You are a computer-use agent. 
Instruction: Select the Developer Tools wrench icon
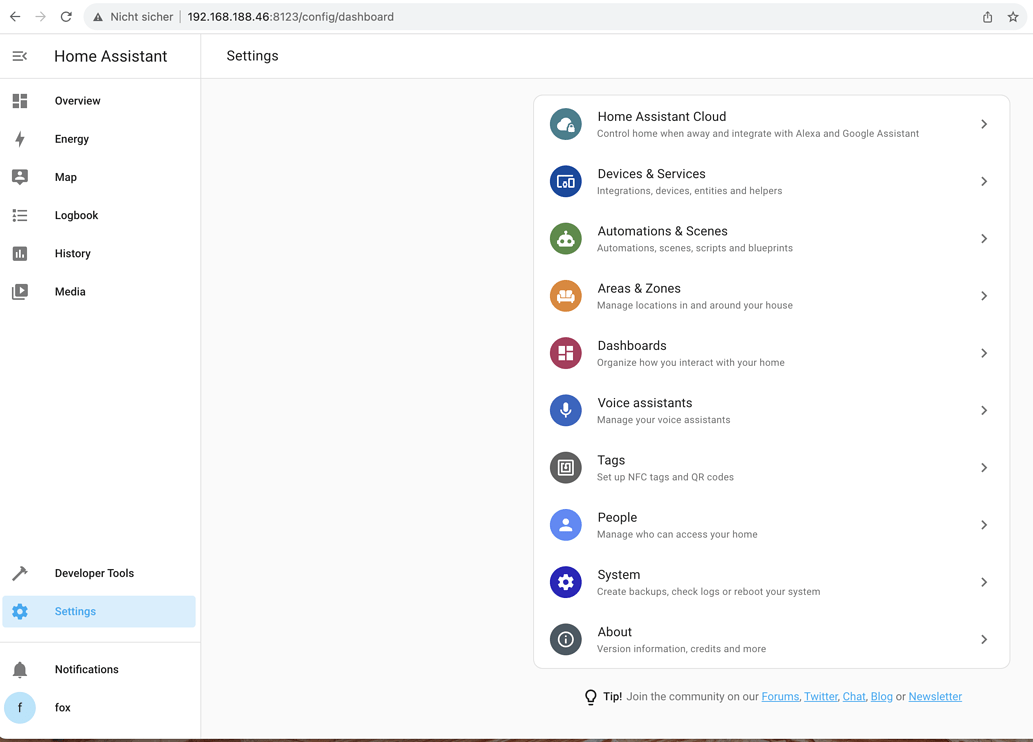click(x=20, y=573)
